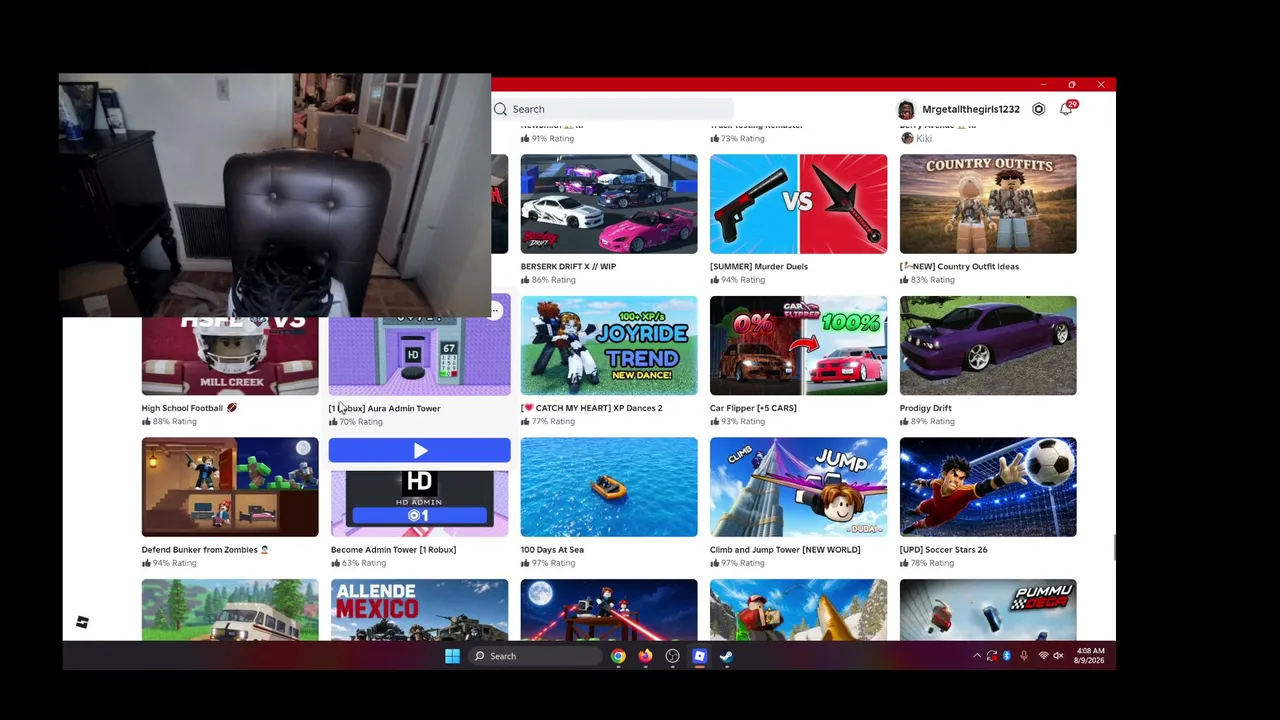Viewport: 1280px width, 720px height.
Task: Open the [SUMMER] Murder Duels title
Action: 759,267
